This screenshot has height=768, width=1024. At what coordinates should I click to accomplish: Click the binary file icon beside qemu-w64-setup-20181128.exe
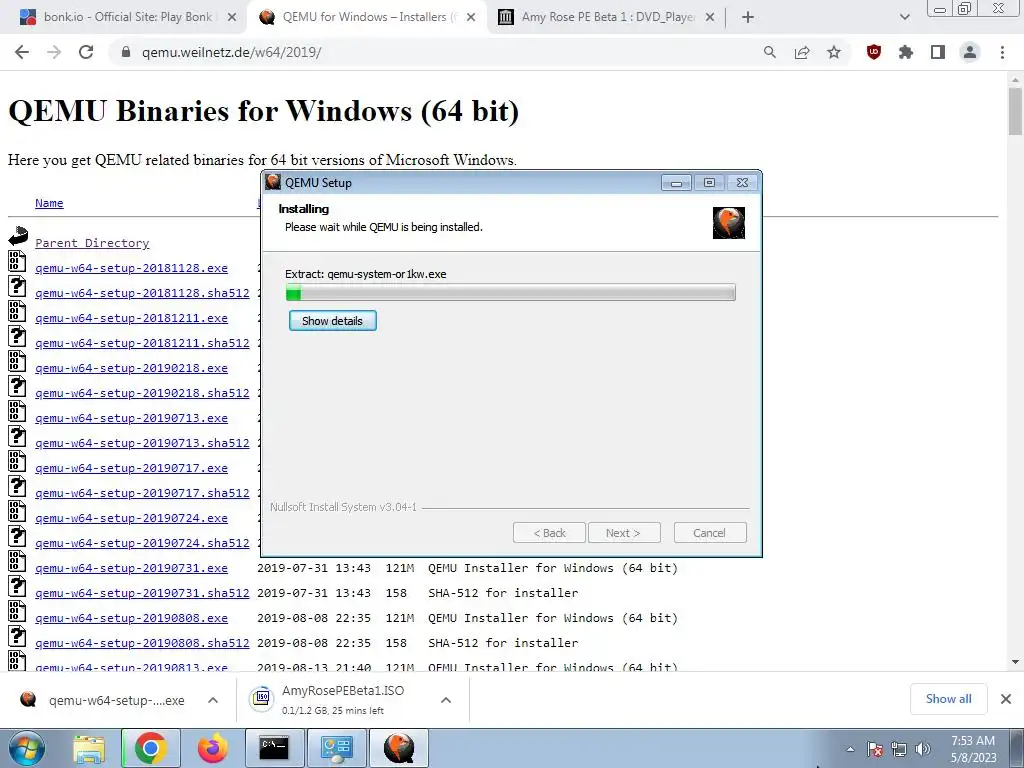tap(17, 261)
